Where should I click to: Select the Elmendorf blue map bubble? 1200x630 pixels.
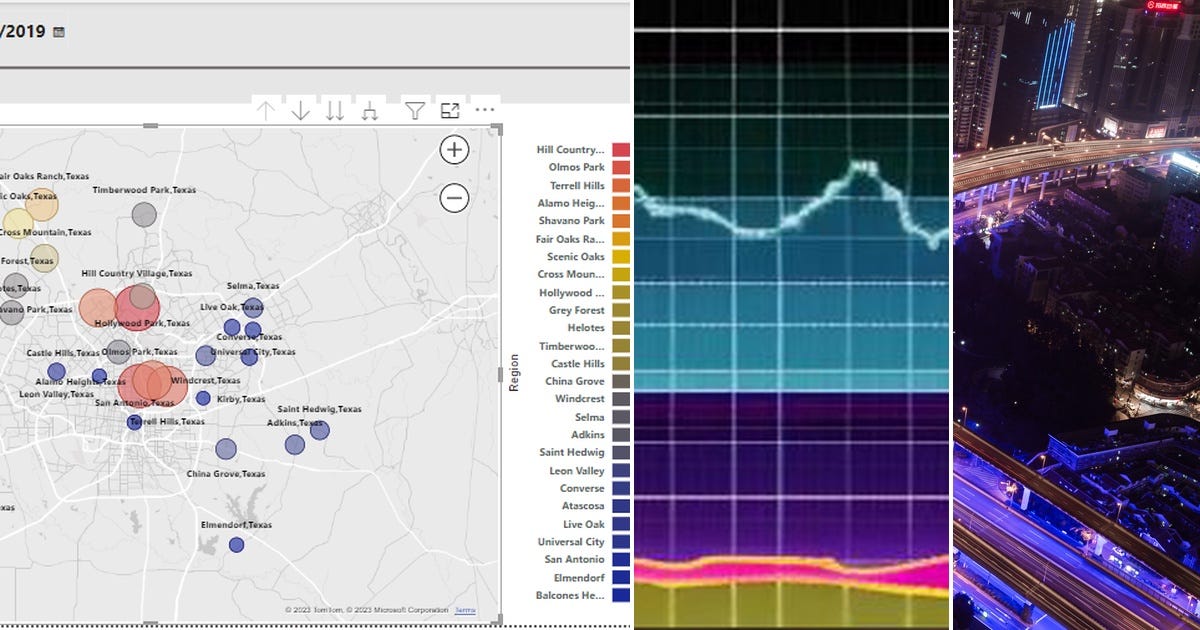pyautogui.click(x=236, y=545)
